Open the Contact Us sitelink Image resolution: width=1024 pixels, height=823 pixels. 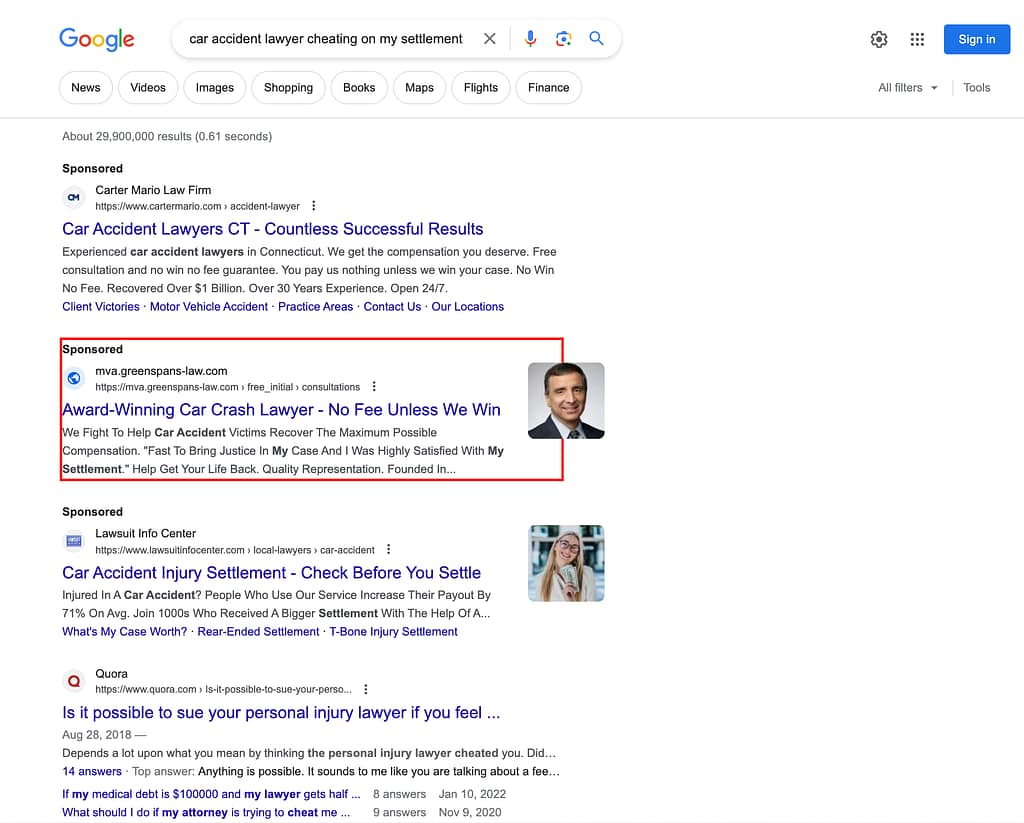click(x=392, y=306)
